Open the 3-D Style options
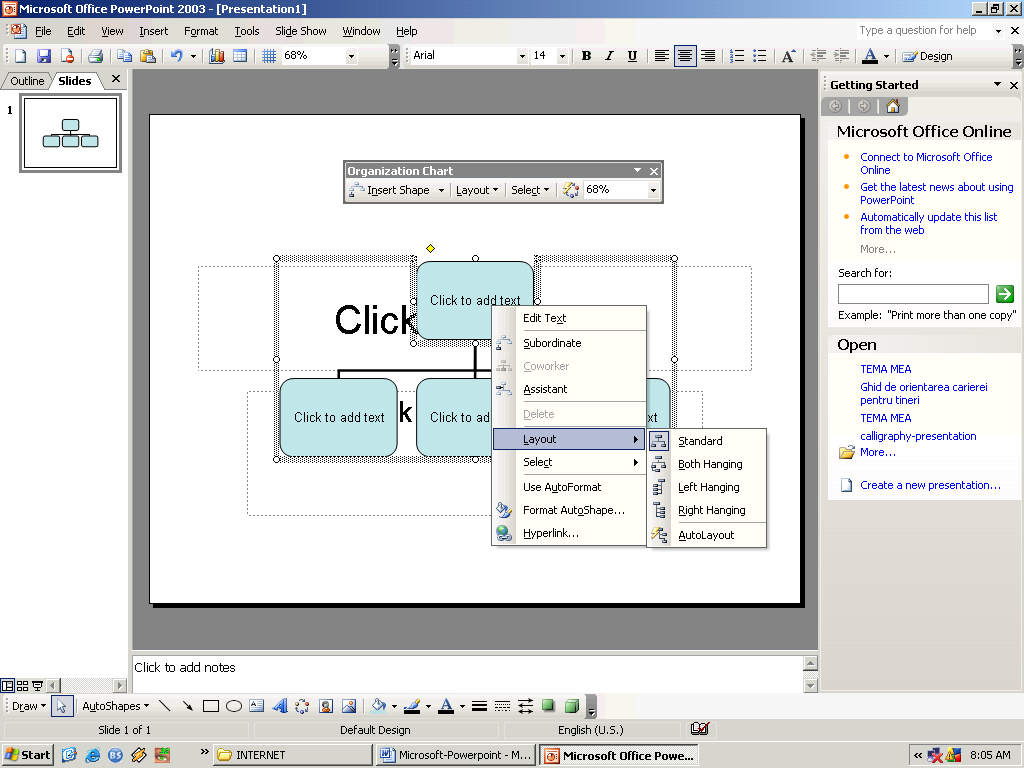This screenshot has height=768, width=1024. (572, 706)
